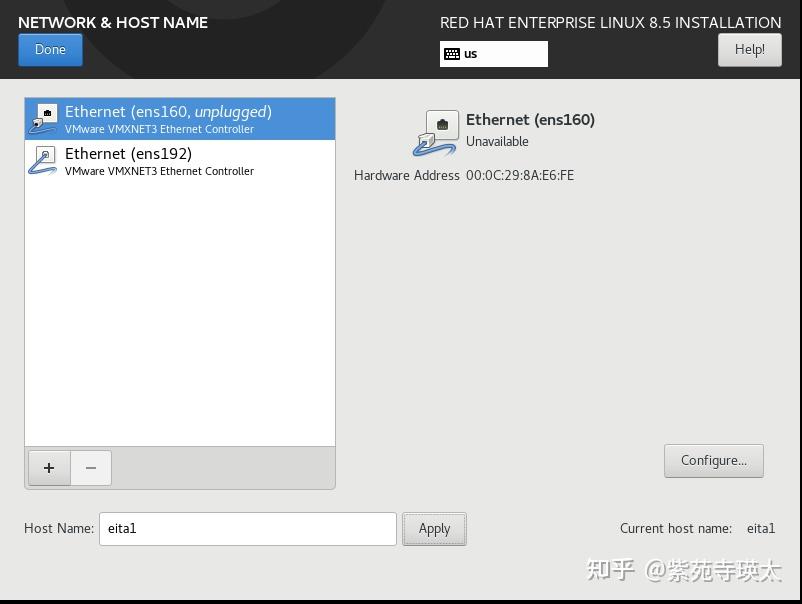Viewport: 802px width, 604px height.
Task: Click inside the Host Name input field
Action: (247, 528)
